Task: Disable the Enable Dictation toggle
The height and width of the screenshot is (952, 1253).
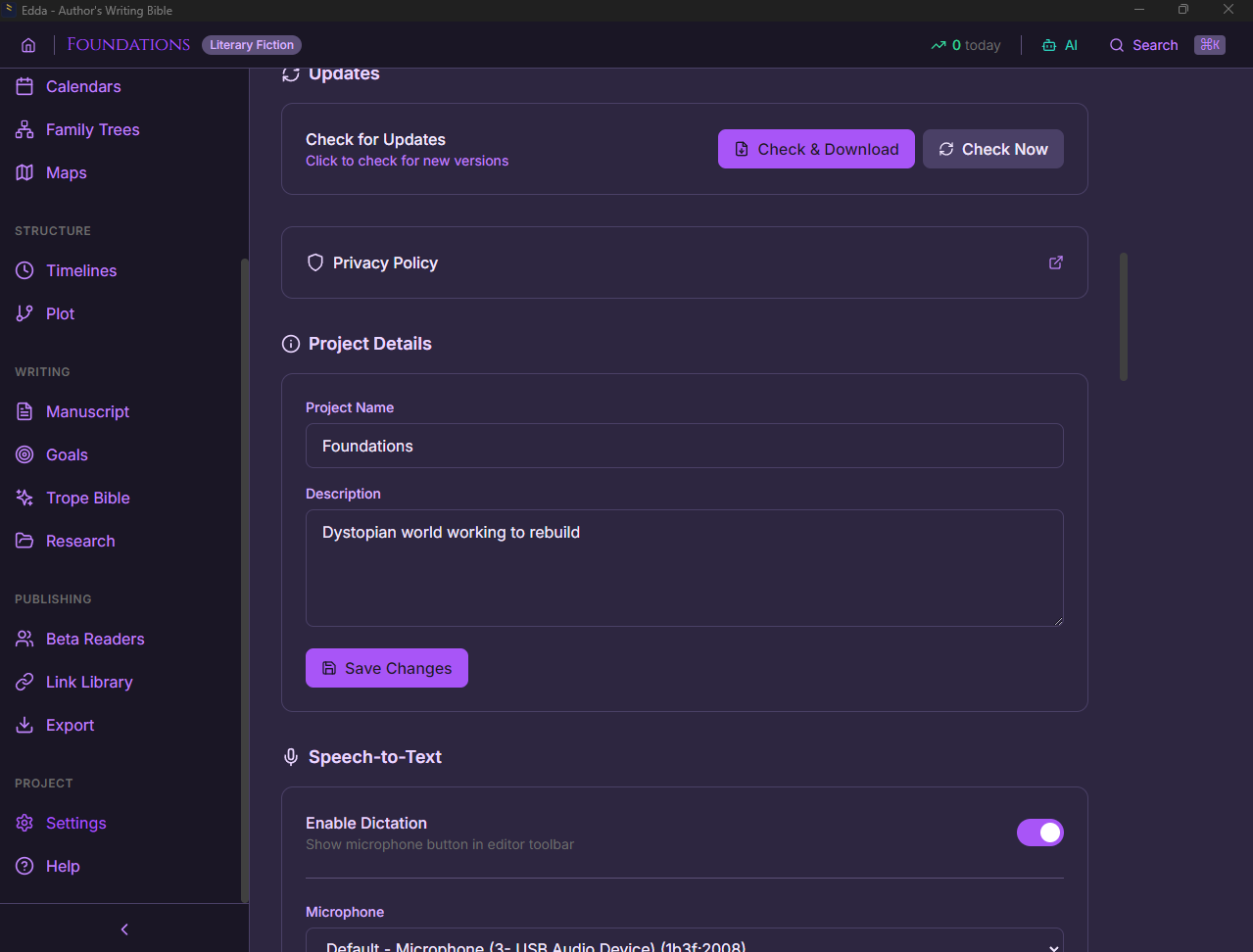Action: 1039,832
